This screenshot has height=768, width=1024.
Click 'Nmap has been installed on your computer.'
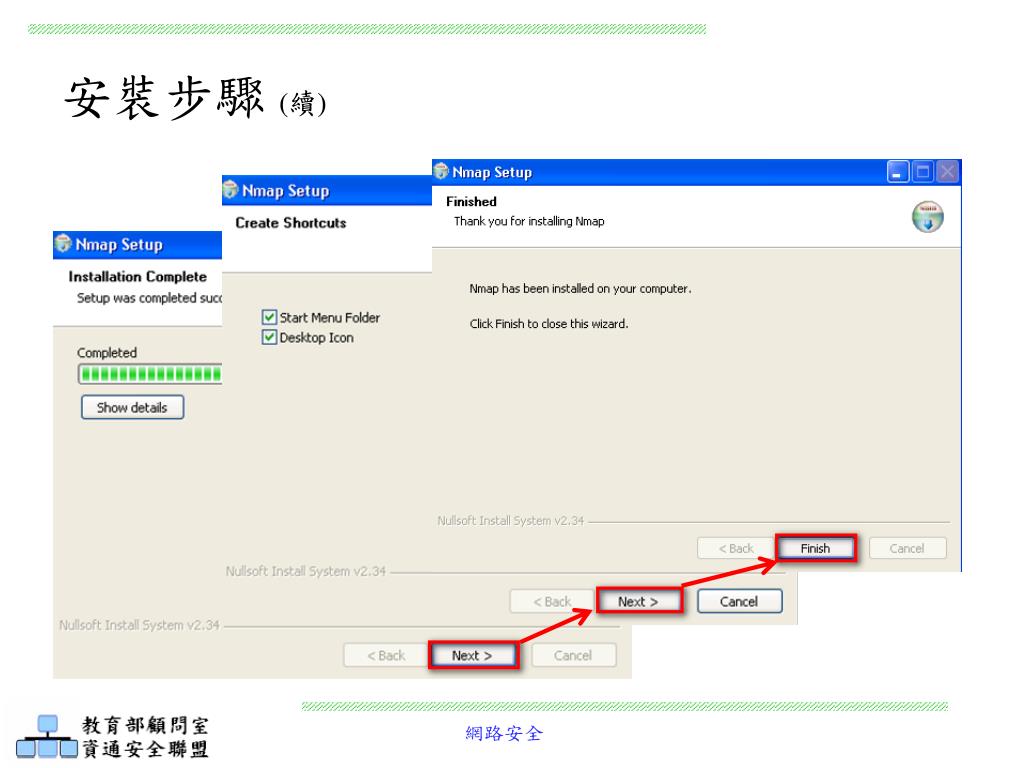(580, 289)
